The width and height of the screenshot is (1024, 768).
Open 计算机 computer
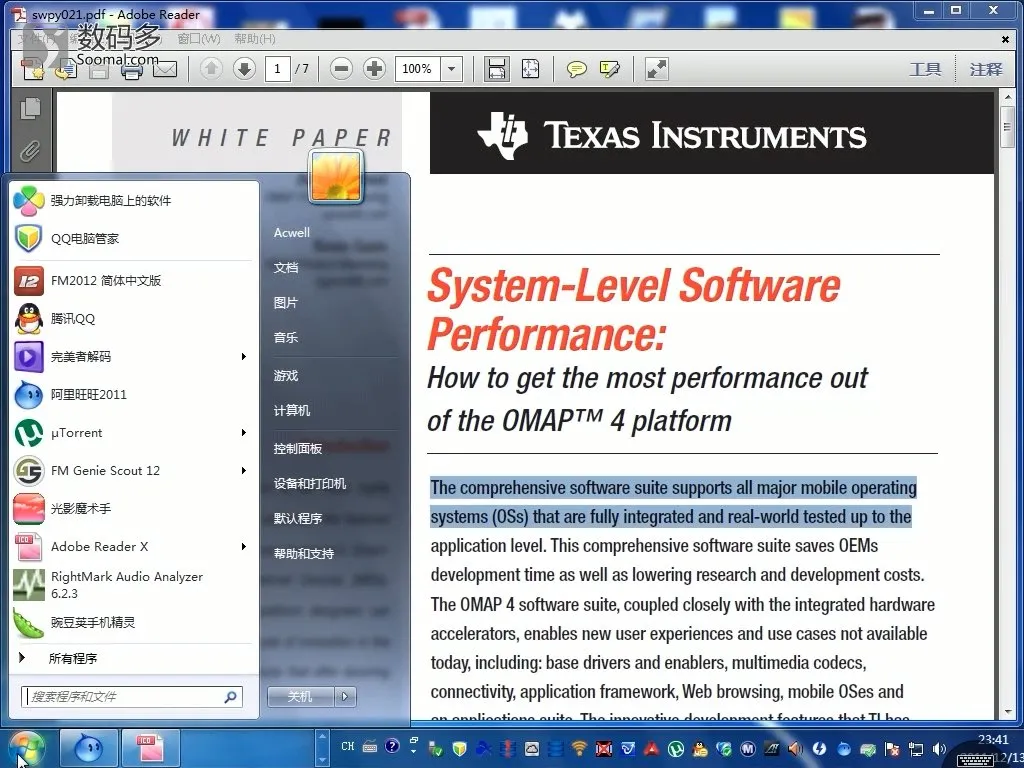pos(292,410)
